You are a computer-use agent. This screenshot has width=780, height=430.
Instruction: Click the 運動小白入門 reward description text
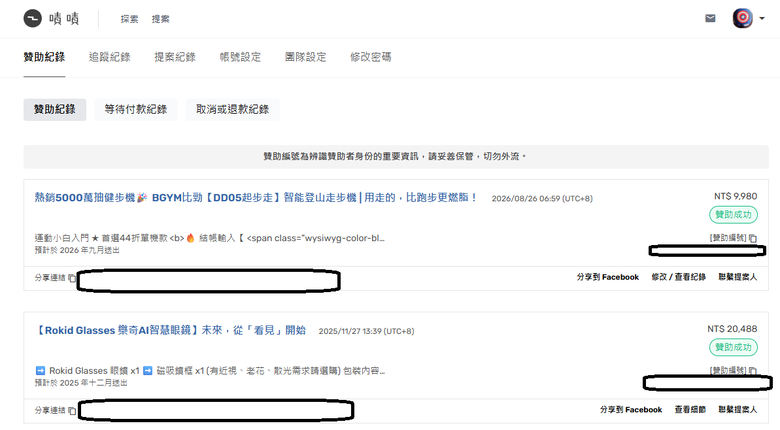(x=209, y=238)
